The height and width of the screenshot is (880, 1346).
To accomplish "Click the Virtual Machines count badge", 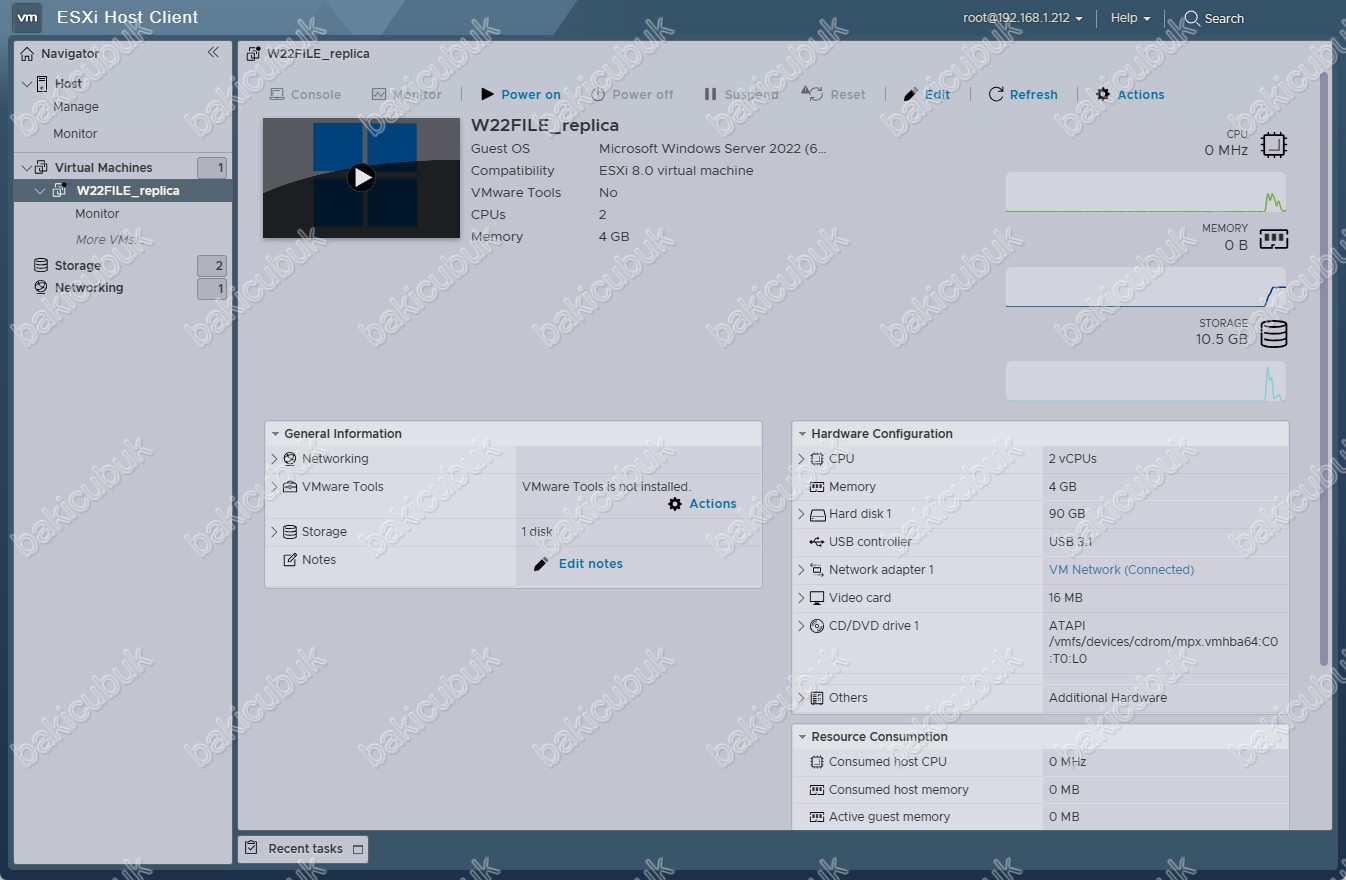I will (212, 168).
